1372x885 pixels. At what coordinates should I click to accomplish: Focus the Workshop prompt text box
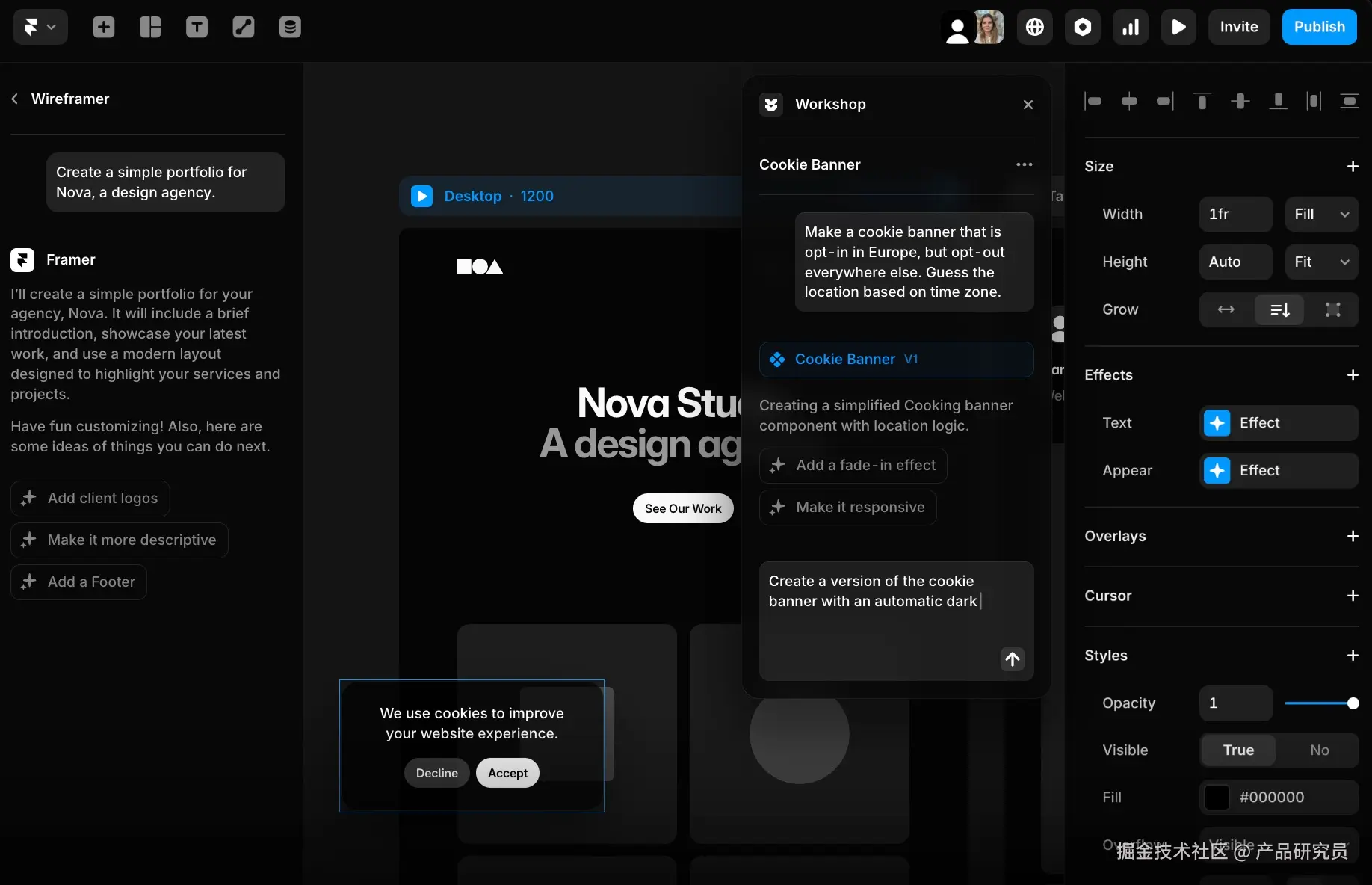pyautogui.click(x=897, y=621)
